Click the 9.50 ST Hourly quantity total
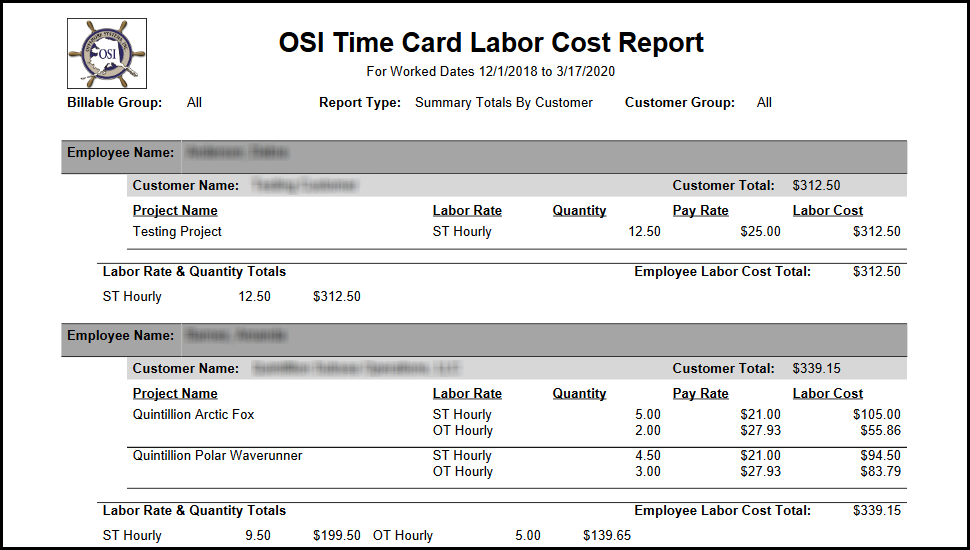 point(258,536)
